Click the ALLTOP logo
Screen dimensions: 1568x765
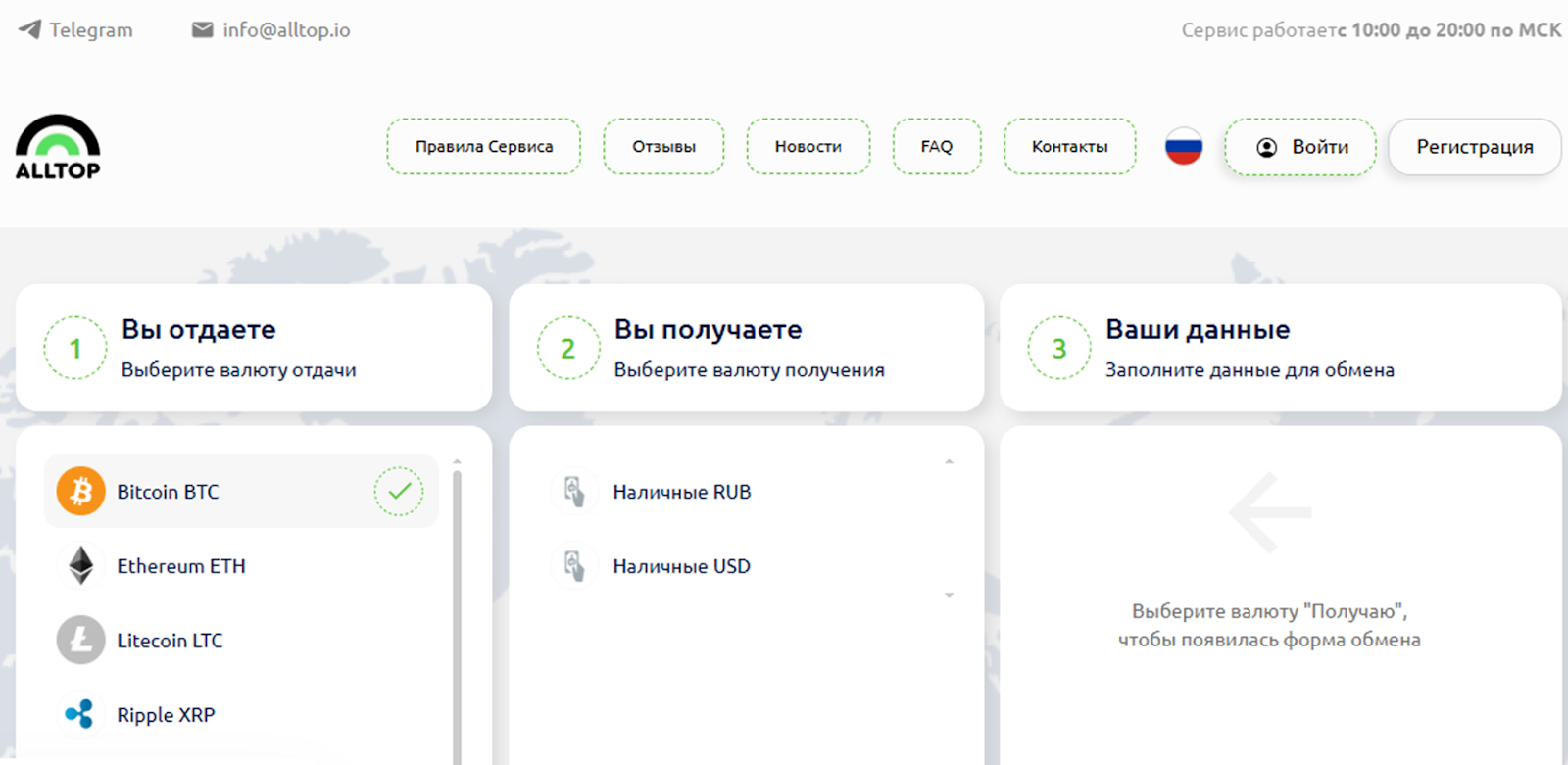click(x=58, y=147)
